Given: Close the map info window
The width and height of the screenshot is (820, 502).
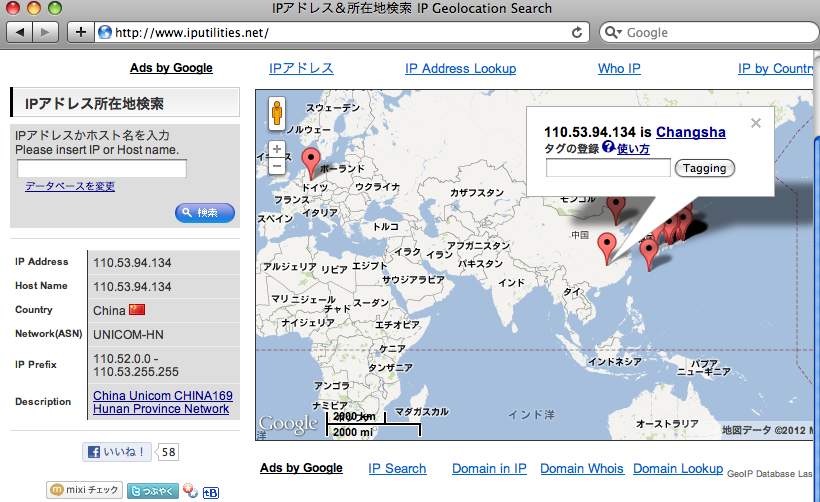Looking at the screenshot, I should coord(756,123).
